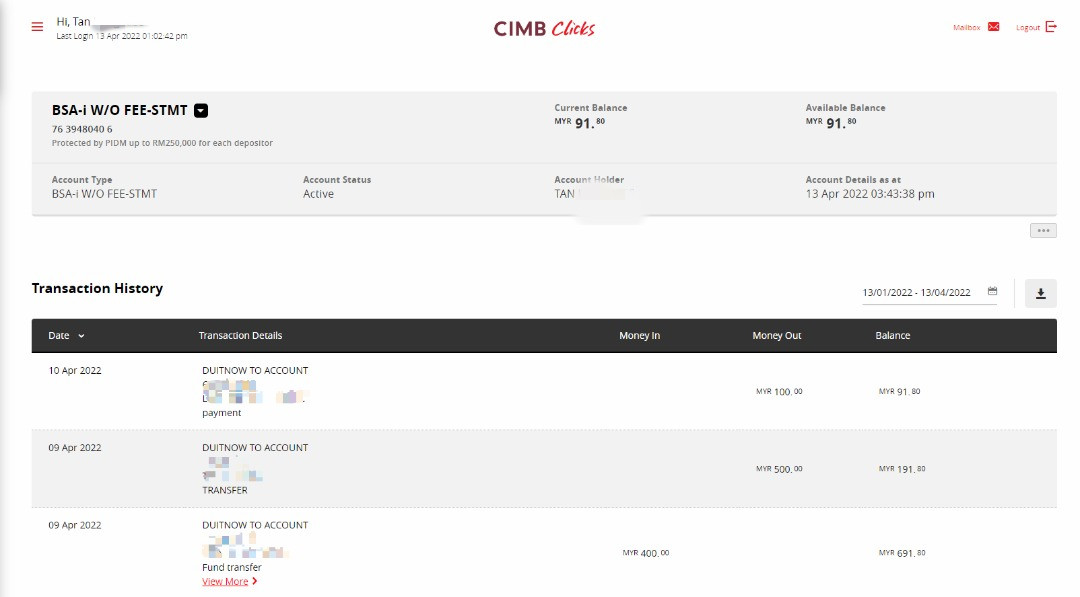This screenshot has height=597, width=1080.
Task: Click the red arrow after View More
Action: [x=255, y=581]
